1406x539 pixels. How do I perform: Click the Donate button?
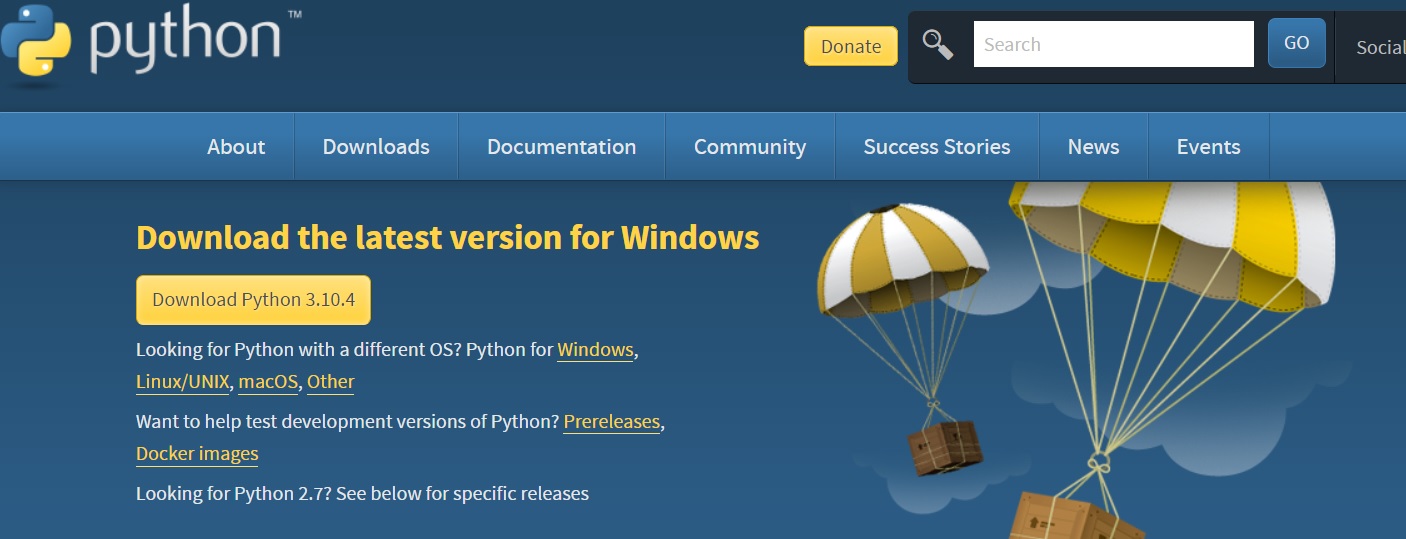[851, 46]
